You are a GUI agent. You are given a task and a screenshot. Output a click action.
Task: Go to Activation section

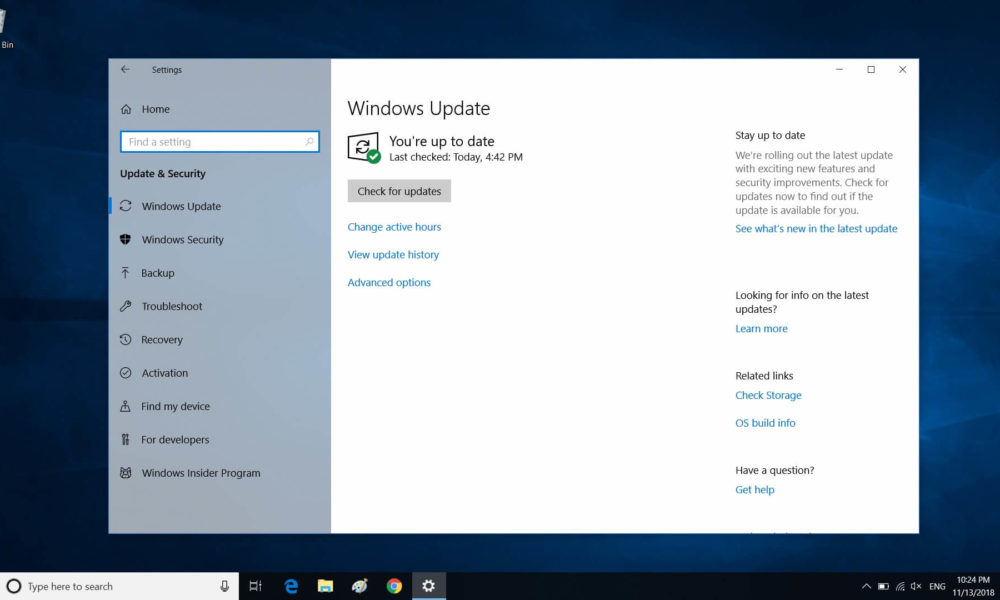[219, 372]
